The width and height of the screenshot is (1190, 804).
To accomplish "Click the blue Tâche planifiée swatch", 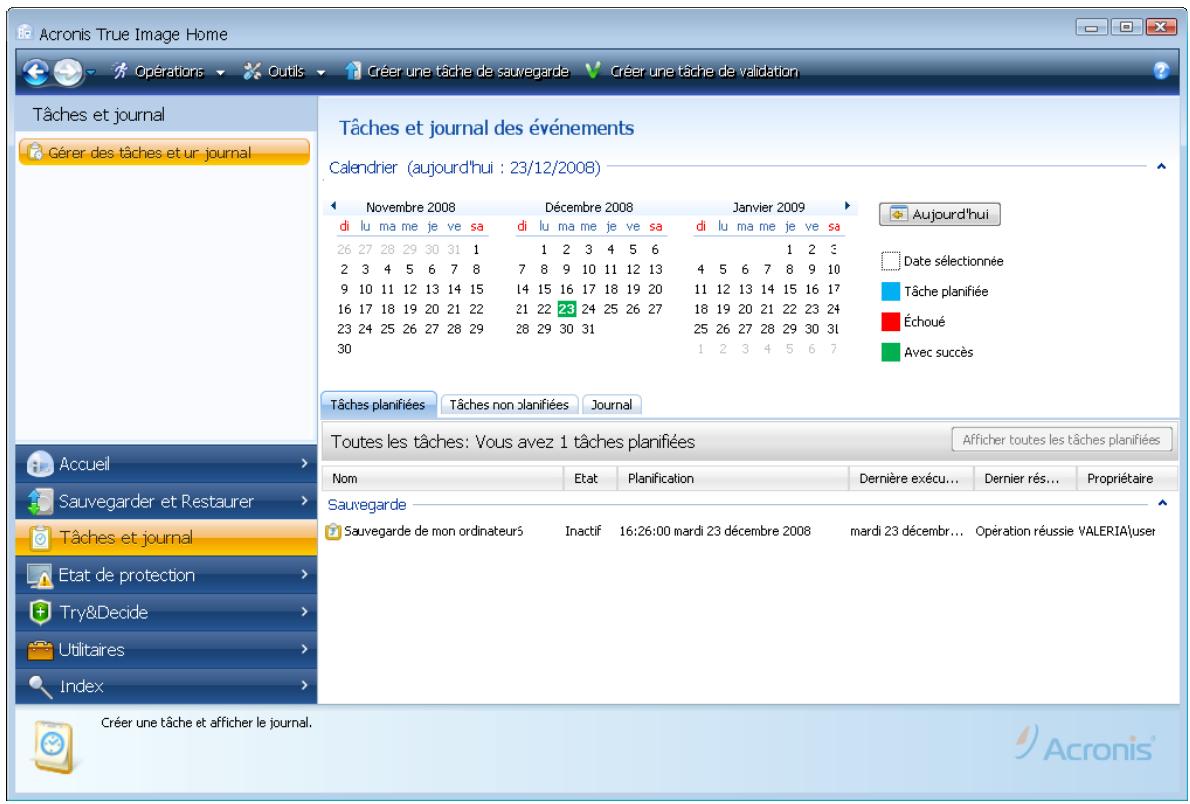I will pos(890,292).
